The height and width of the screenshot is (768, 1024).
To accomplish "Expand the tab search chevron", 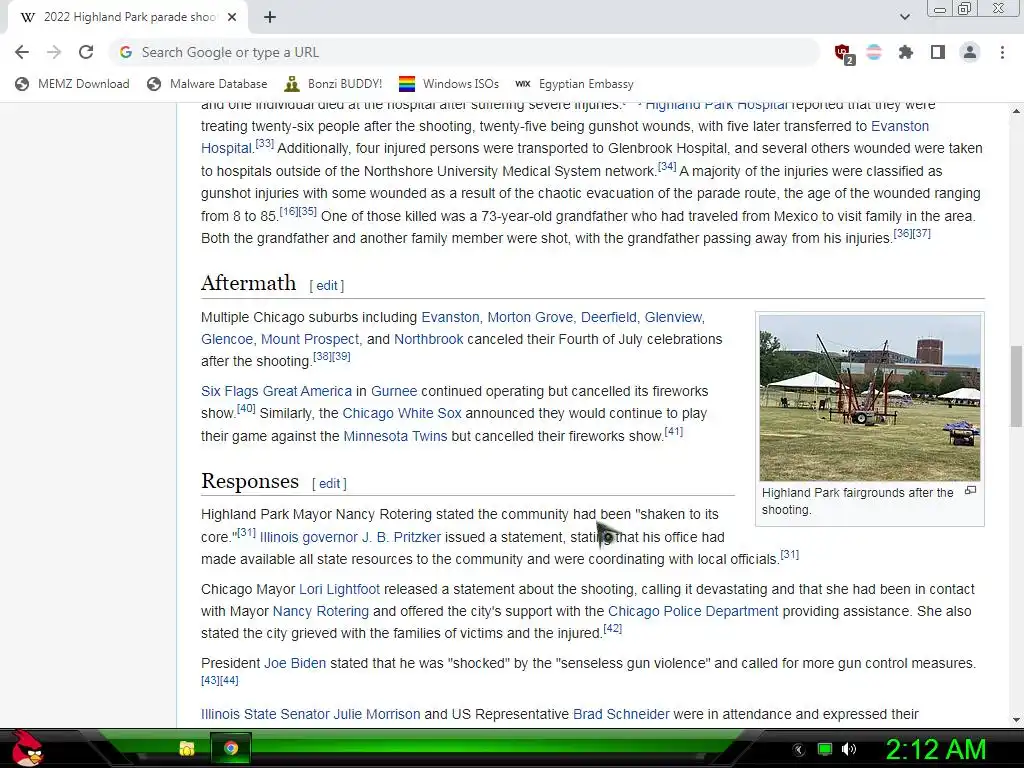I will click(x=904, y=17).
